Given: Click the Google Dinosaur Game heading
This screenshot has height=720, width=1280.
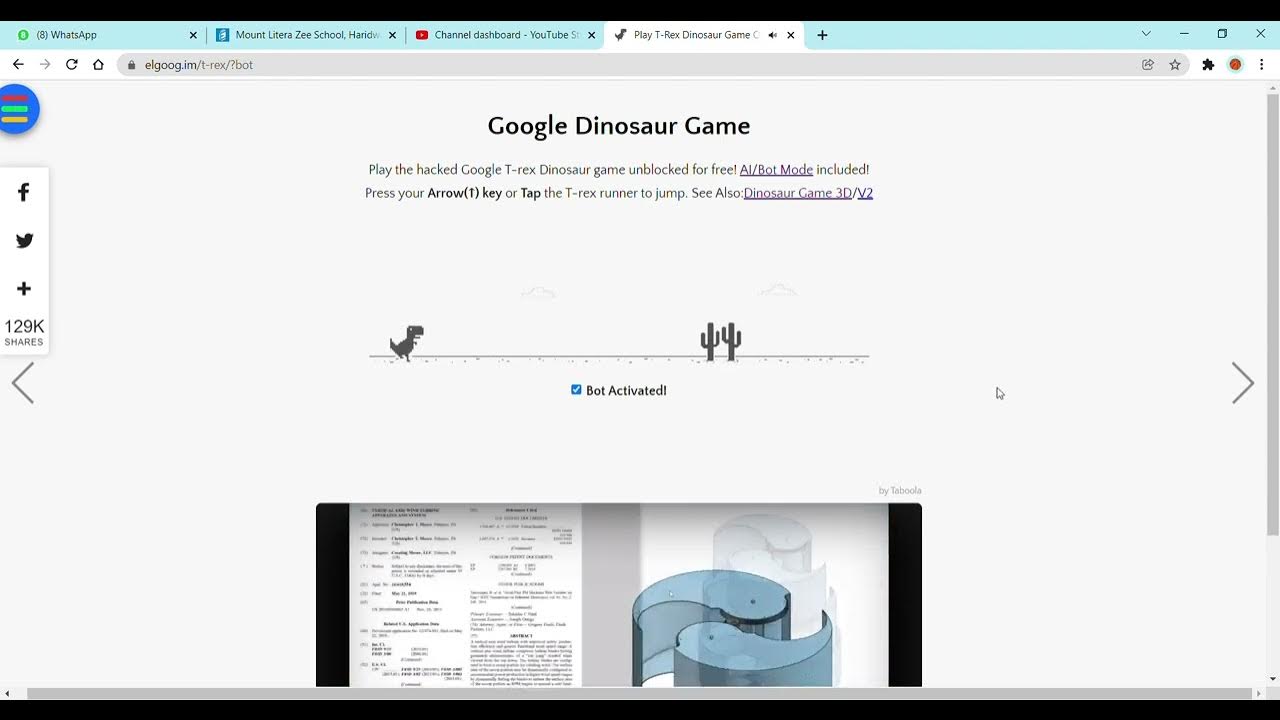Looking at the screenshot, I should coord(619,126).
